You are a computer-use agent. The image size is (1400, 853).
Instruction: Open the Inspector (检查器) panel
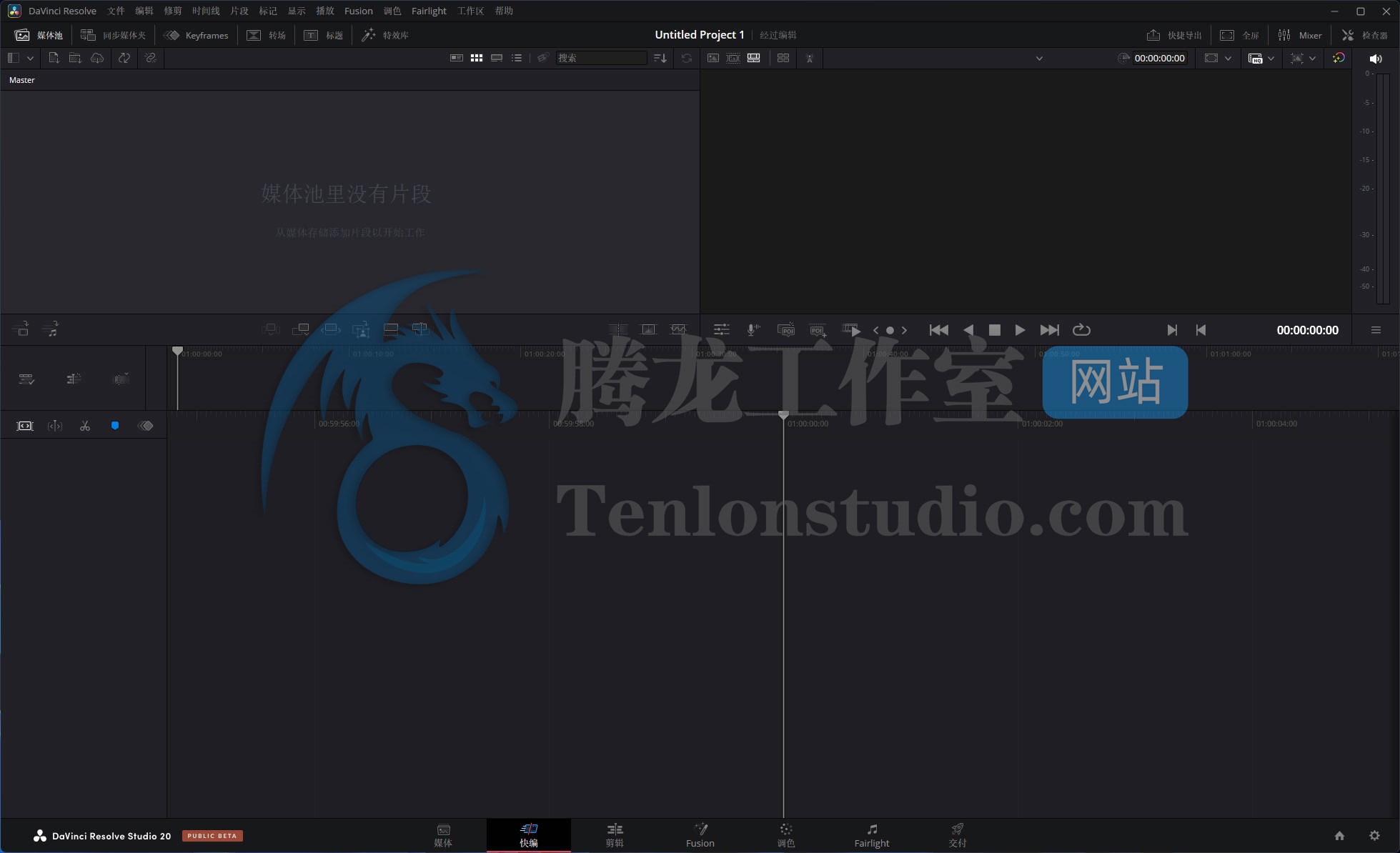click(1365, 35)
